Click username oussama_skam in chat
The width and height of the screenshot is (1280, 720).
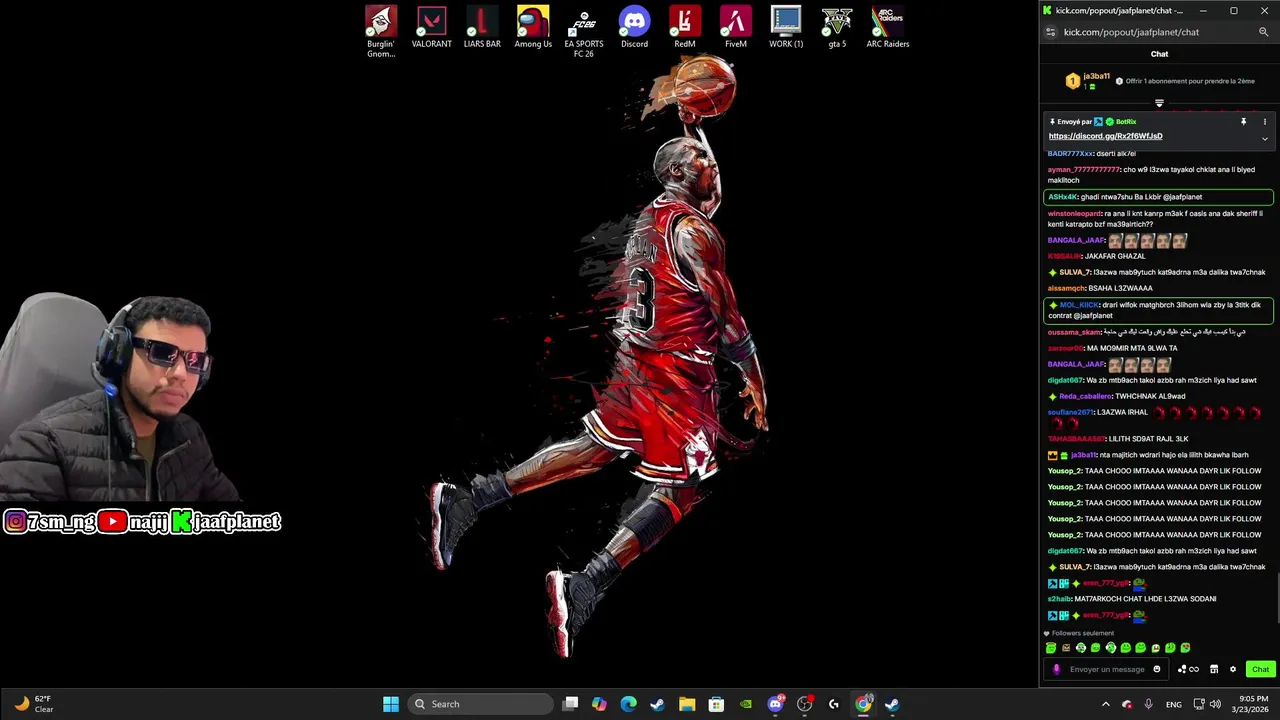click(x=1074, y=332)
